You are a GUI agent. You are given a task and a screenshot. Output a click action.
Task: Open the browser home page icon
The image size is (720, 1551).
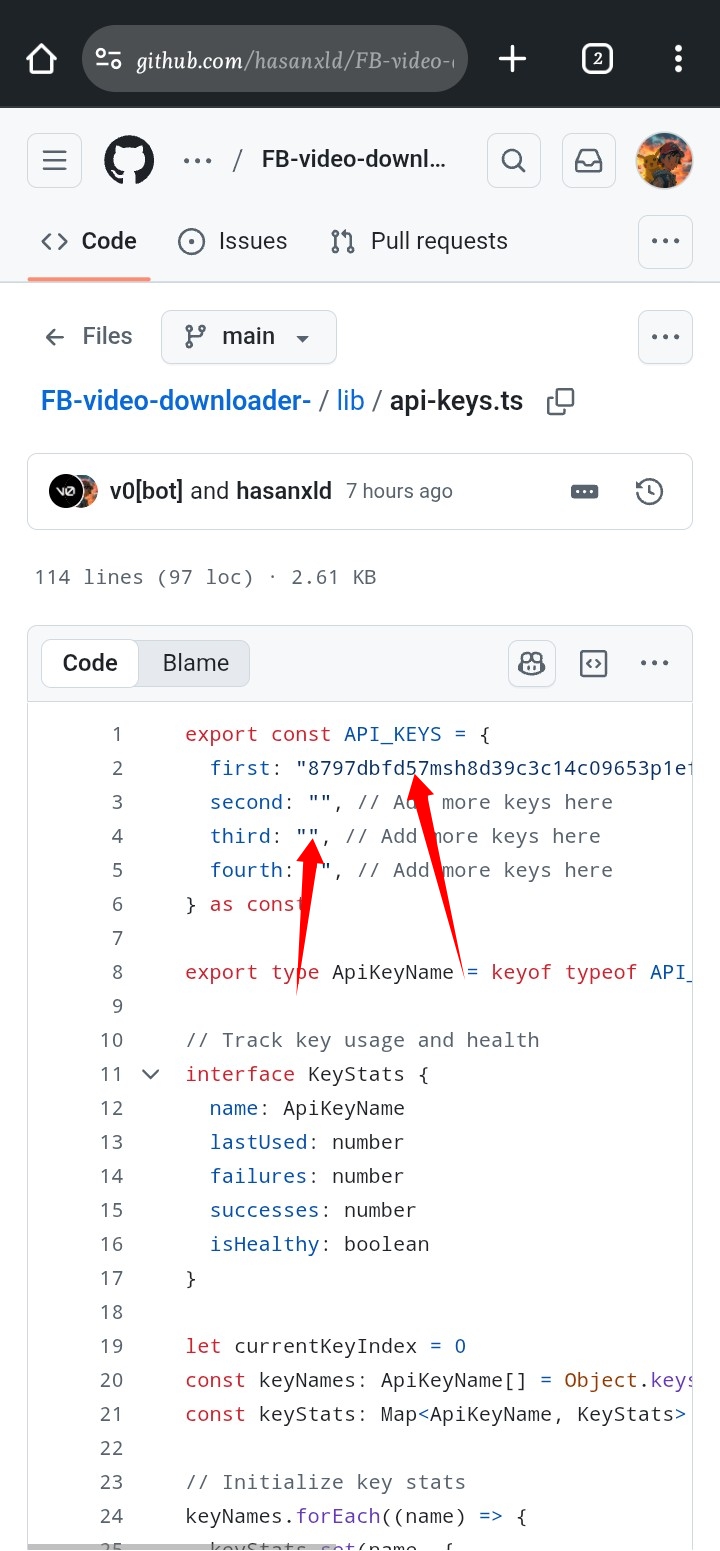coord(41,59)
